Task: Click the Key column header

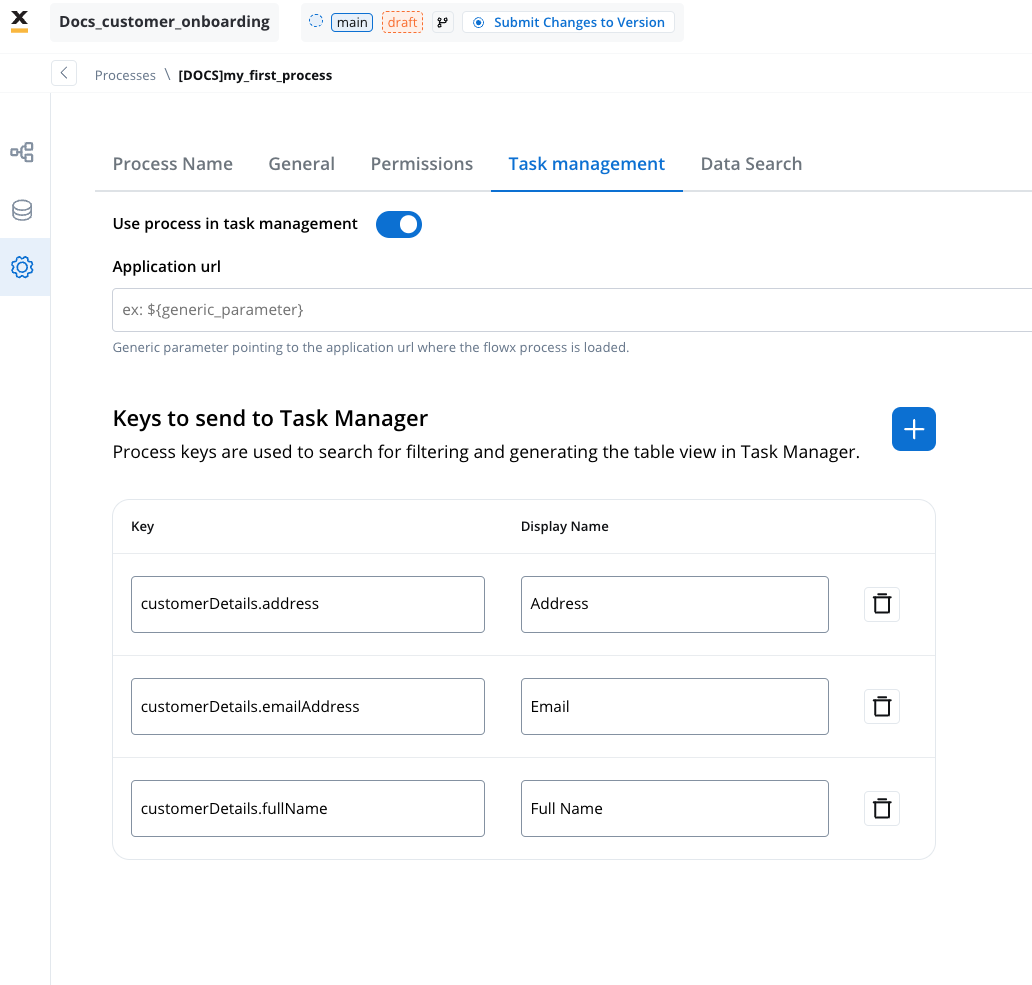Action: point(142,526)
